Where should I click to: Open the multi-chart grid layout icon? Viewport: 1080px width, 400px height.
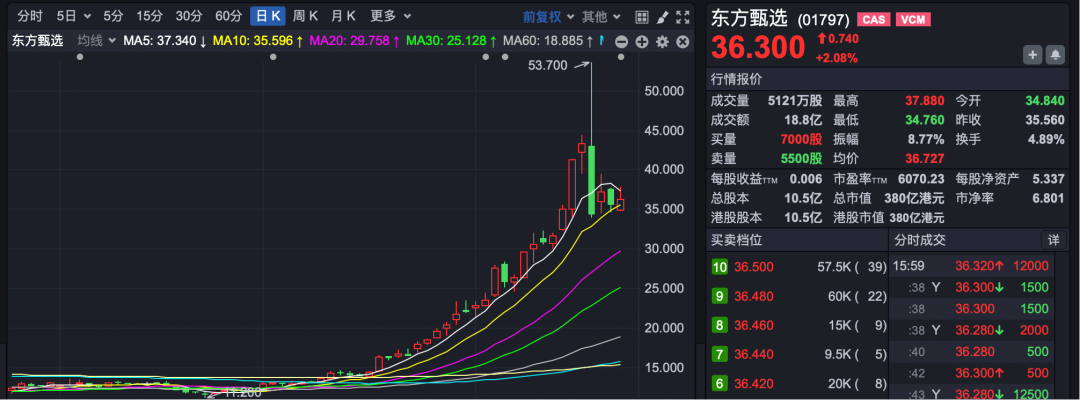click(x=641, y=17)
